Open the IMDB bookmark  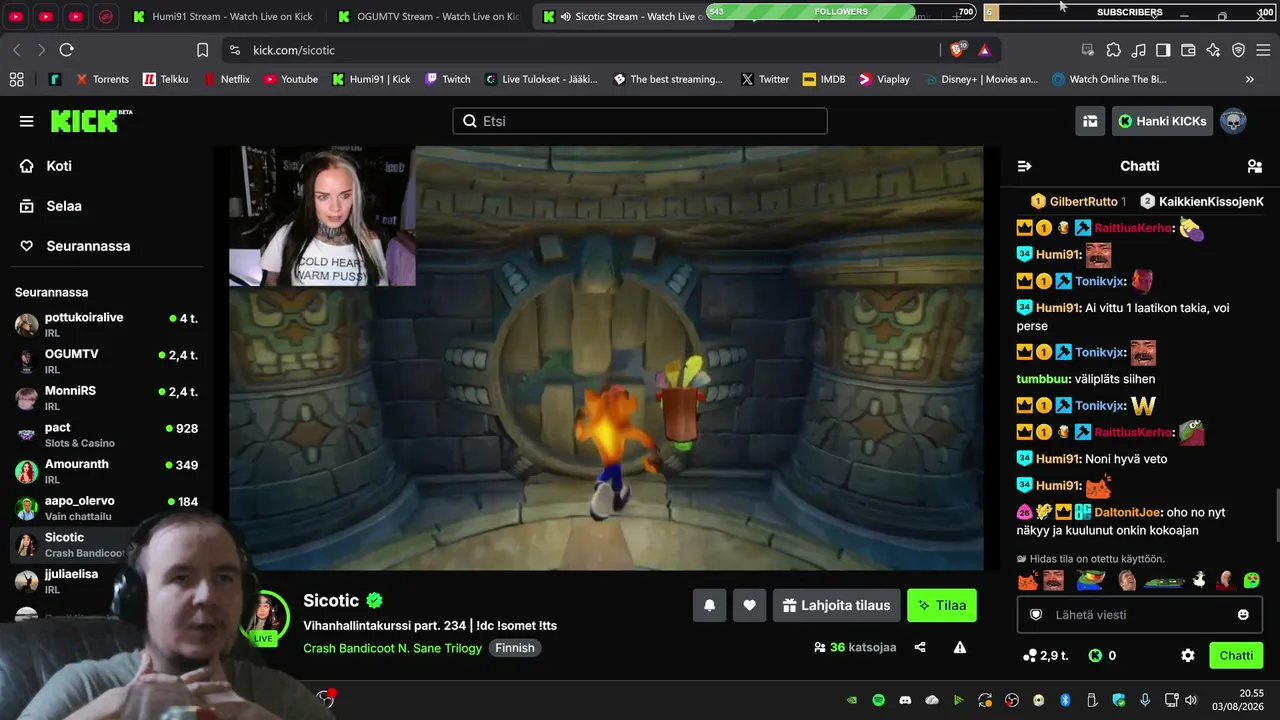click(x=823, y=79)
